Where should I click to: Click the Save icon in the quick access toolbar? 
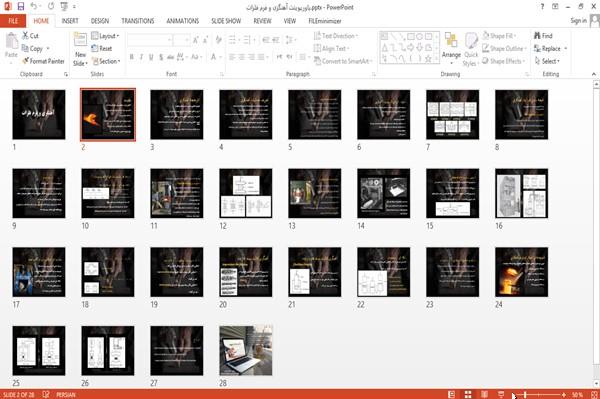(21, 7)
